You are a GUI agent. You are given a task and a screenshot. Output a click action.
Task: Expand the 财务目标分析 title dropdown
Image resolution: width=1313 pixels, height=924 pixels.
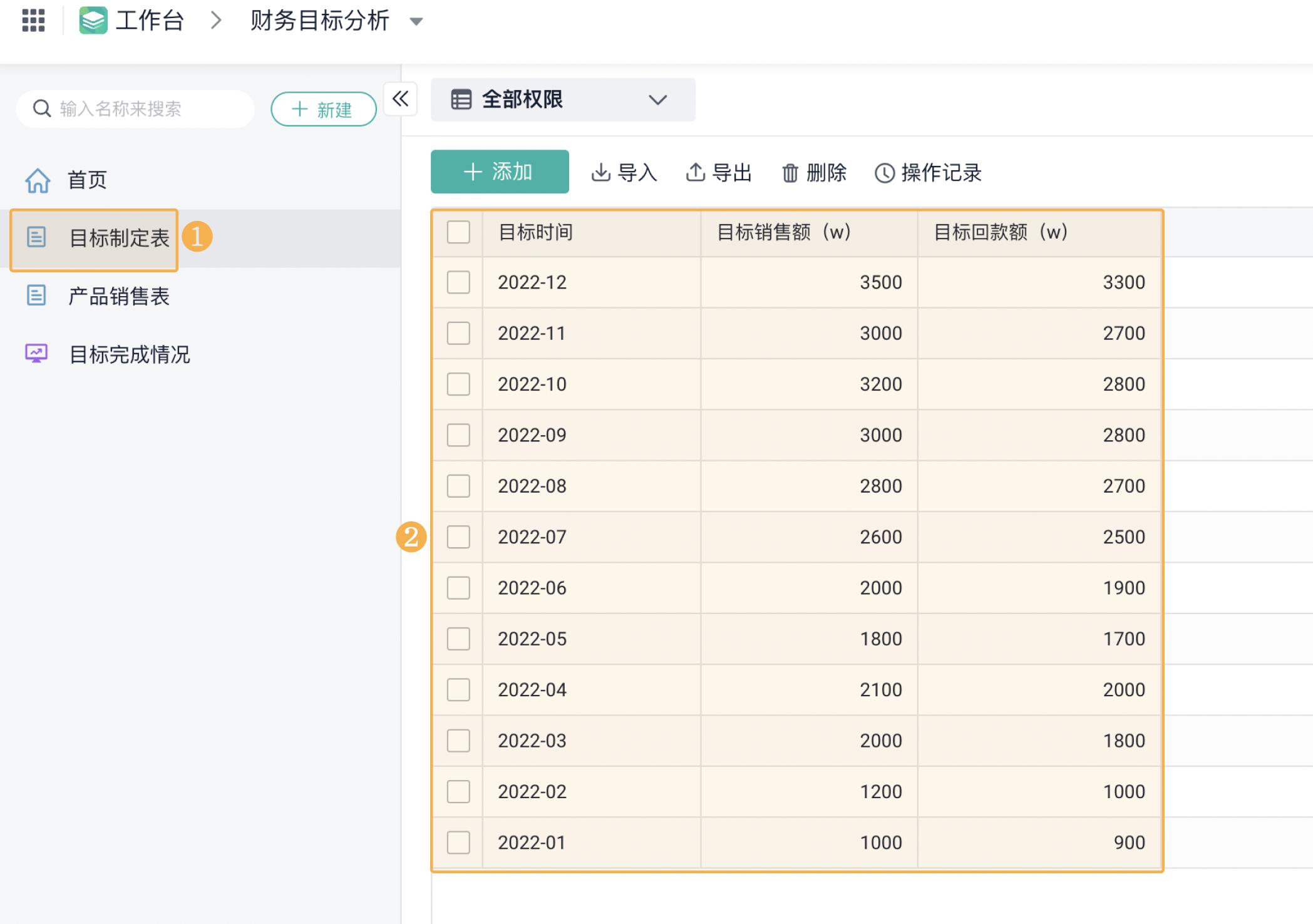coord(415,21)
